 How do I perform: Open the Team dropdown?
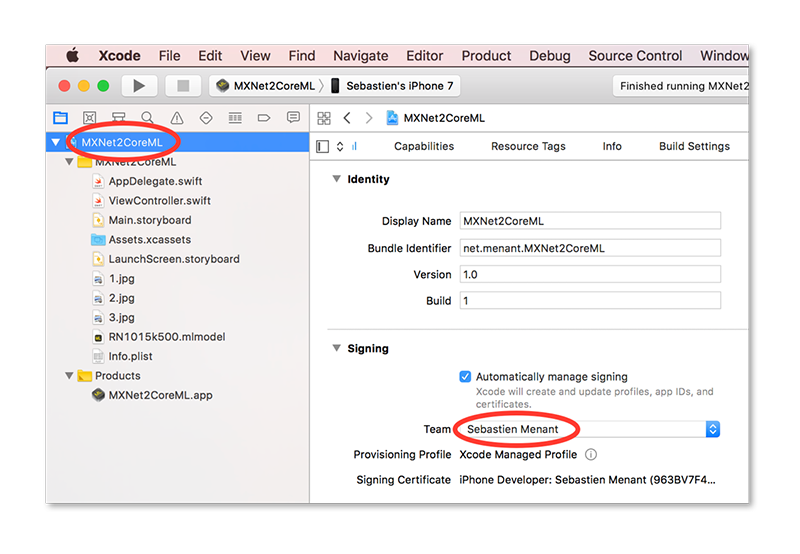pos(589,429)
